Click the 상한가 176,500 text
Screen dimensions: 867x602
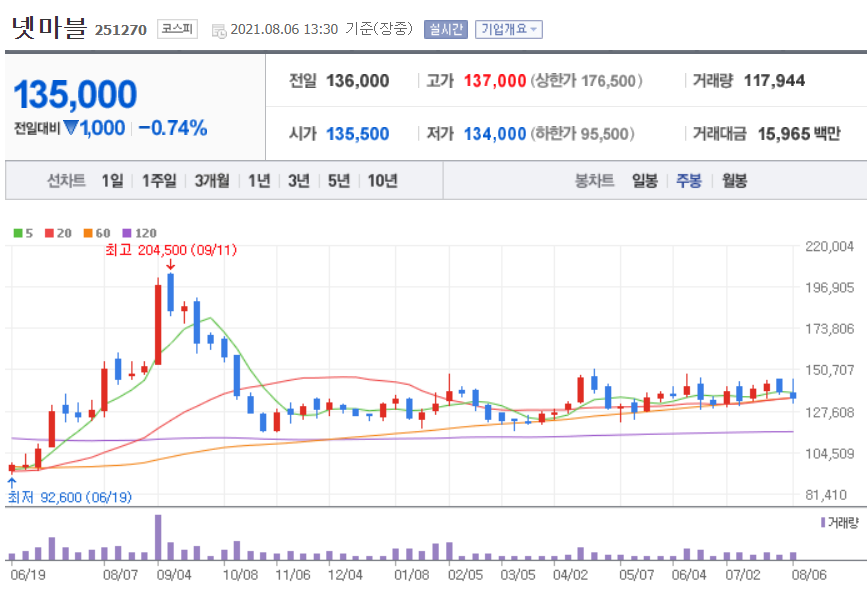click(587, 81)
